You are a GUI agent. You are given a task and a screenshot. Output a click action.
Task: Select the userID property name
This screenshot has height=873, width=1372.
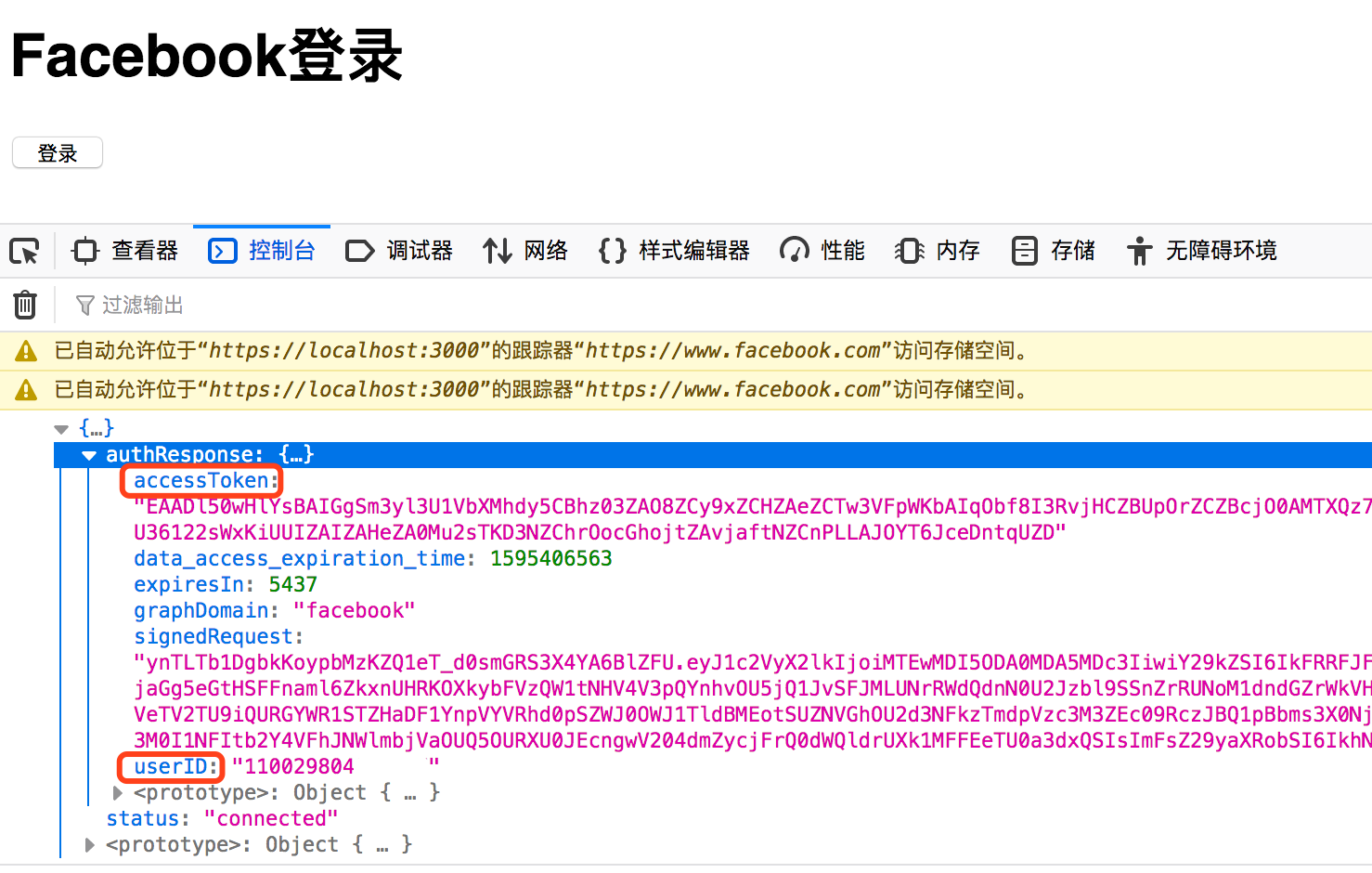click(171, 767)
